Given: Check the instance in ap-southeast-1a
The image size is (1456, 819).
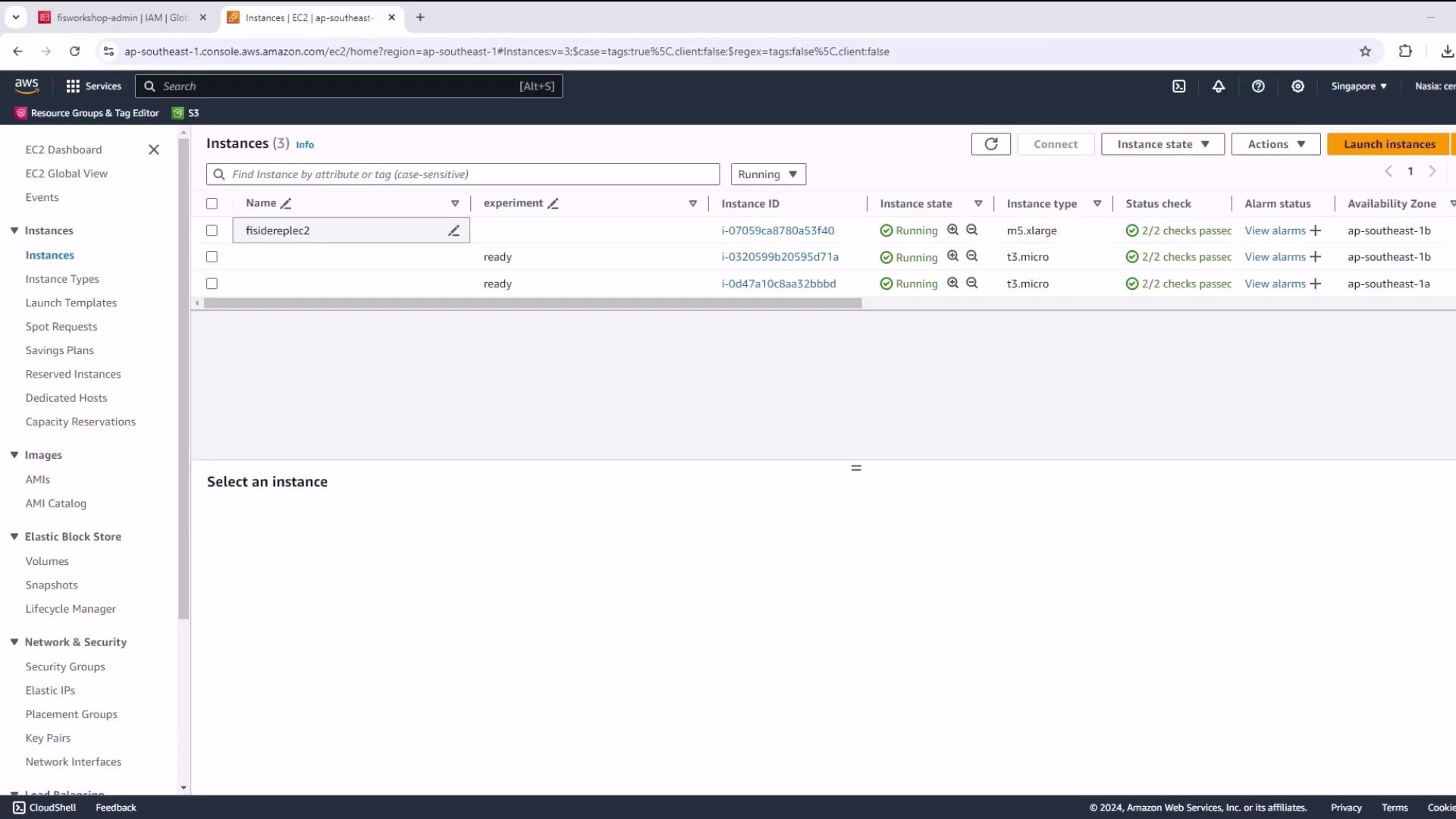Looking at the screenshot, I should 212,284.
